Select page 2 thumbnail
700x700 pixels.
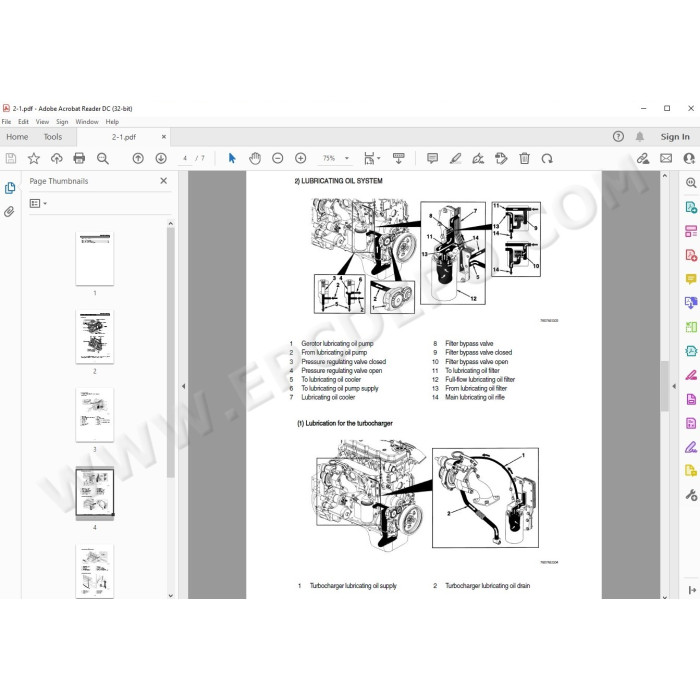coord(95,337)
